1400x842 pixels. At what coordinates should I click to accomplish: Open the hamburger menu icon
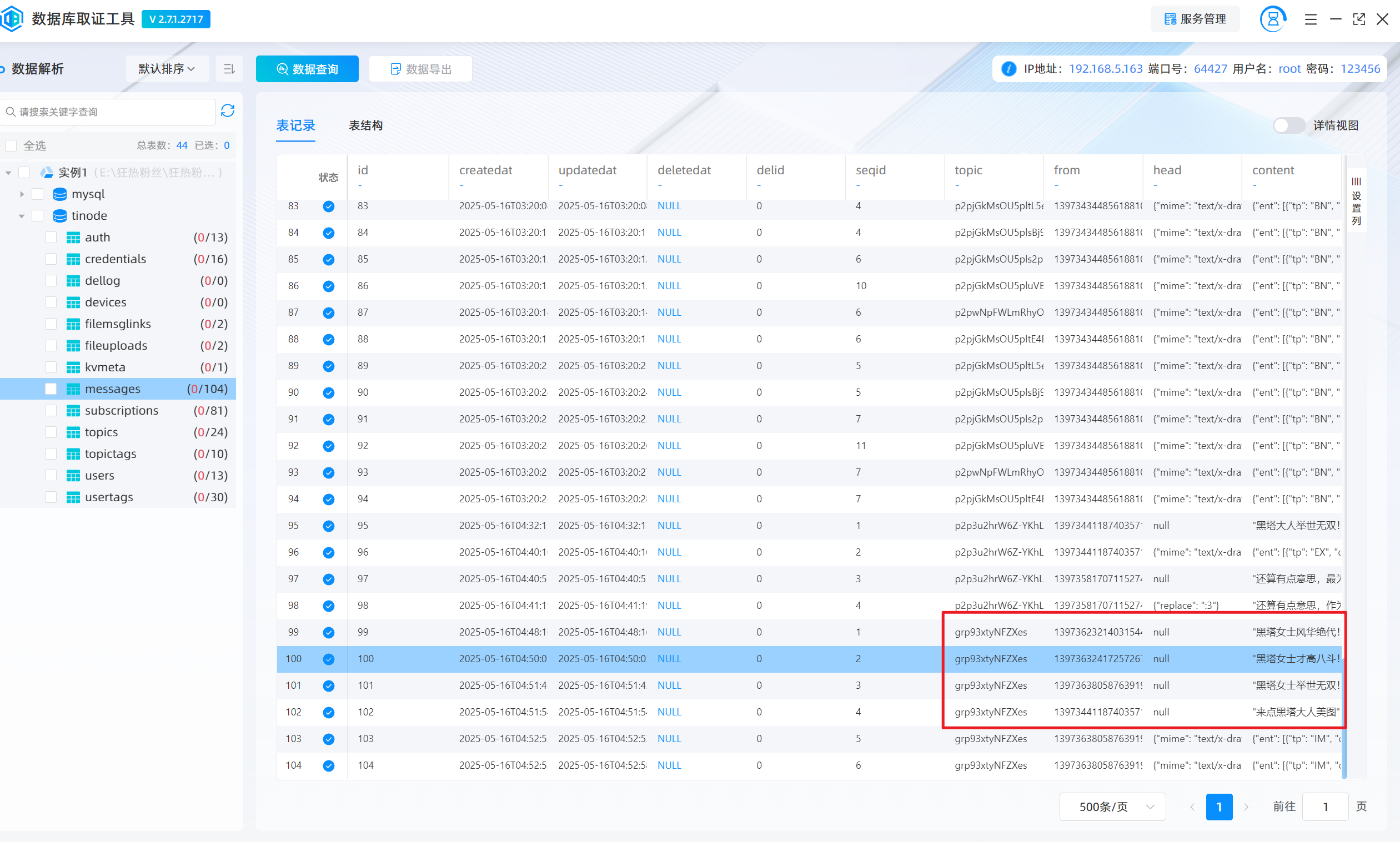(1310, 19)
